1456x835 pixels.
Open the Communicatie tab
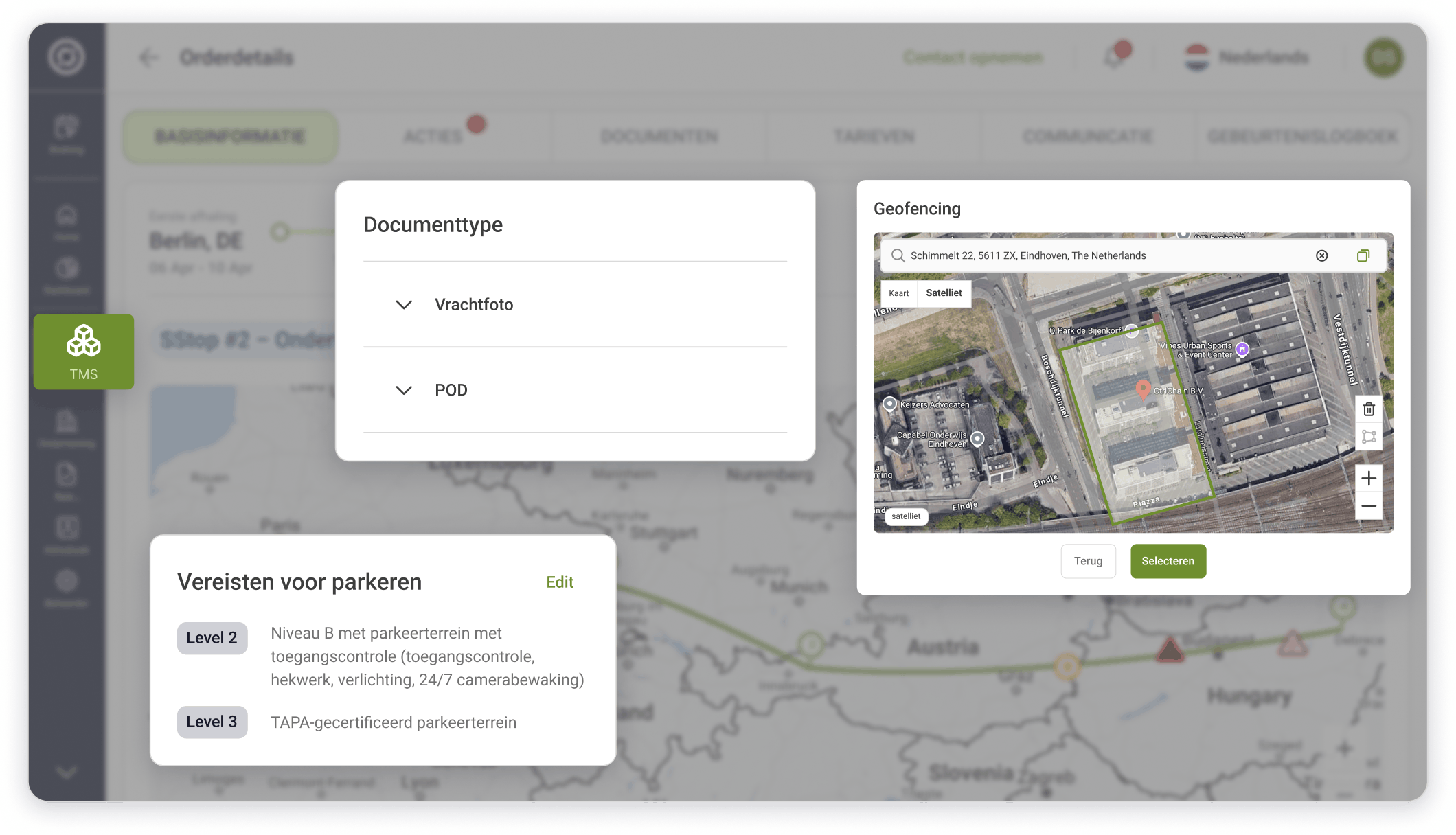pos(1088,137)
